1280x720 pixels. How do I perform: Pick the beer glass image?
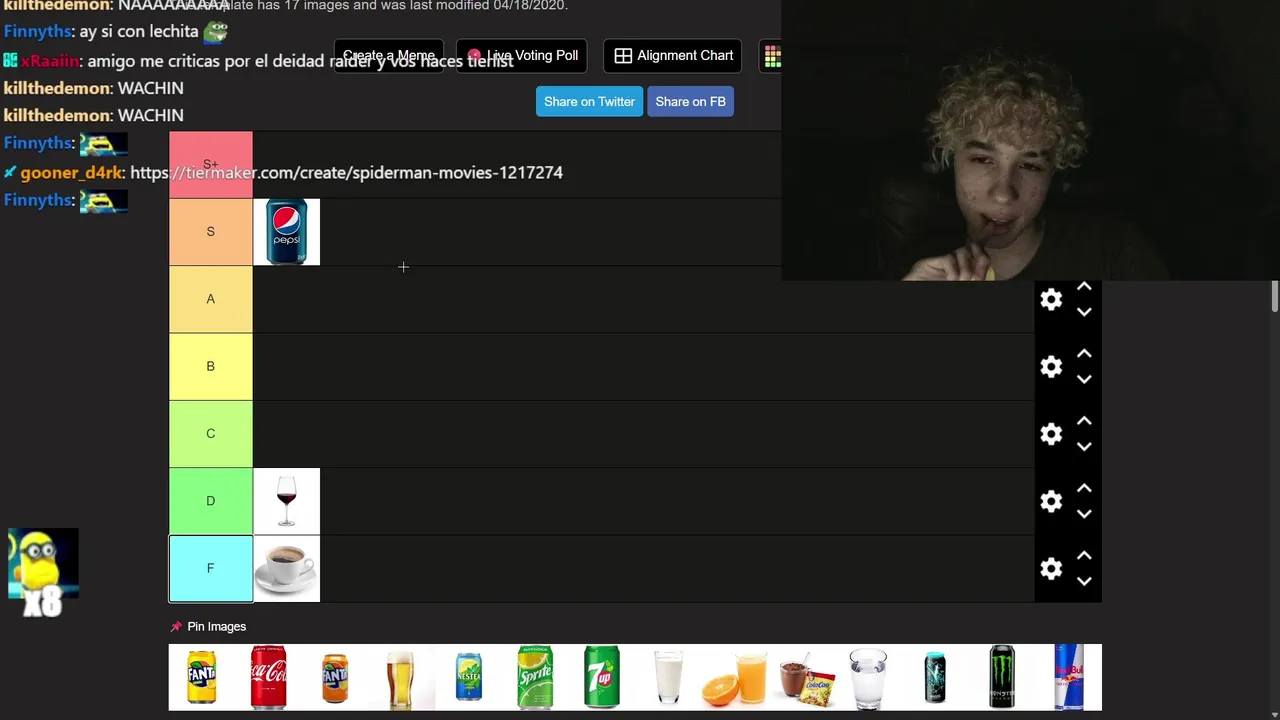coord(401,677)
